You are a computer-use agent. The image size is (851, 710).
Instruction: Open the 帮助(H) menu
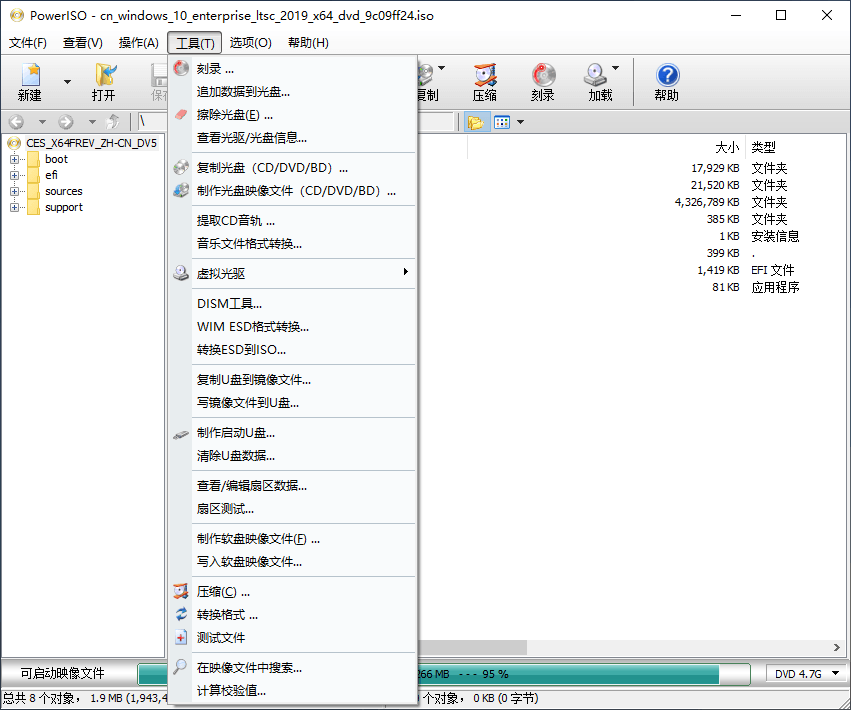pyautogui.click(x=308, y=43)
